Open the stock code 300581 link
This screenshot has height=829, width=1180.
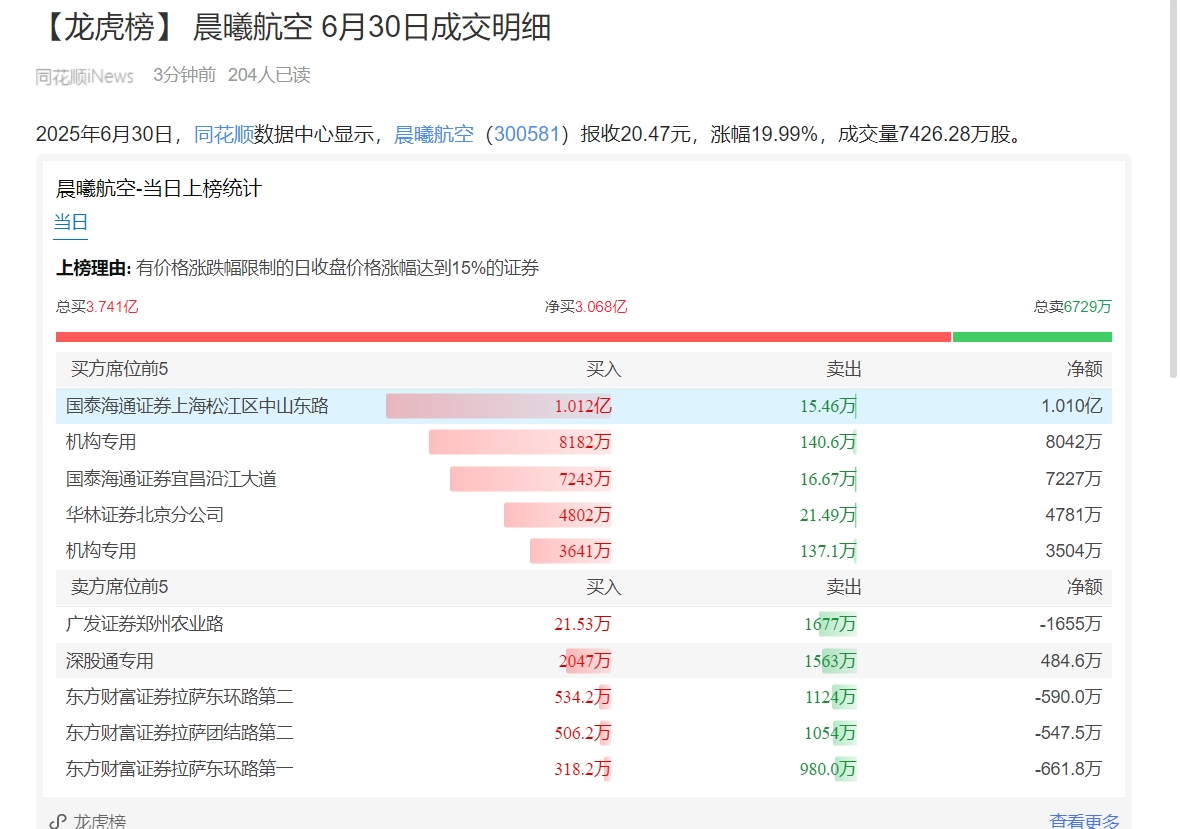(x=527, y=135)
